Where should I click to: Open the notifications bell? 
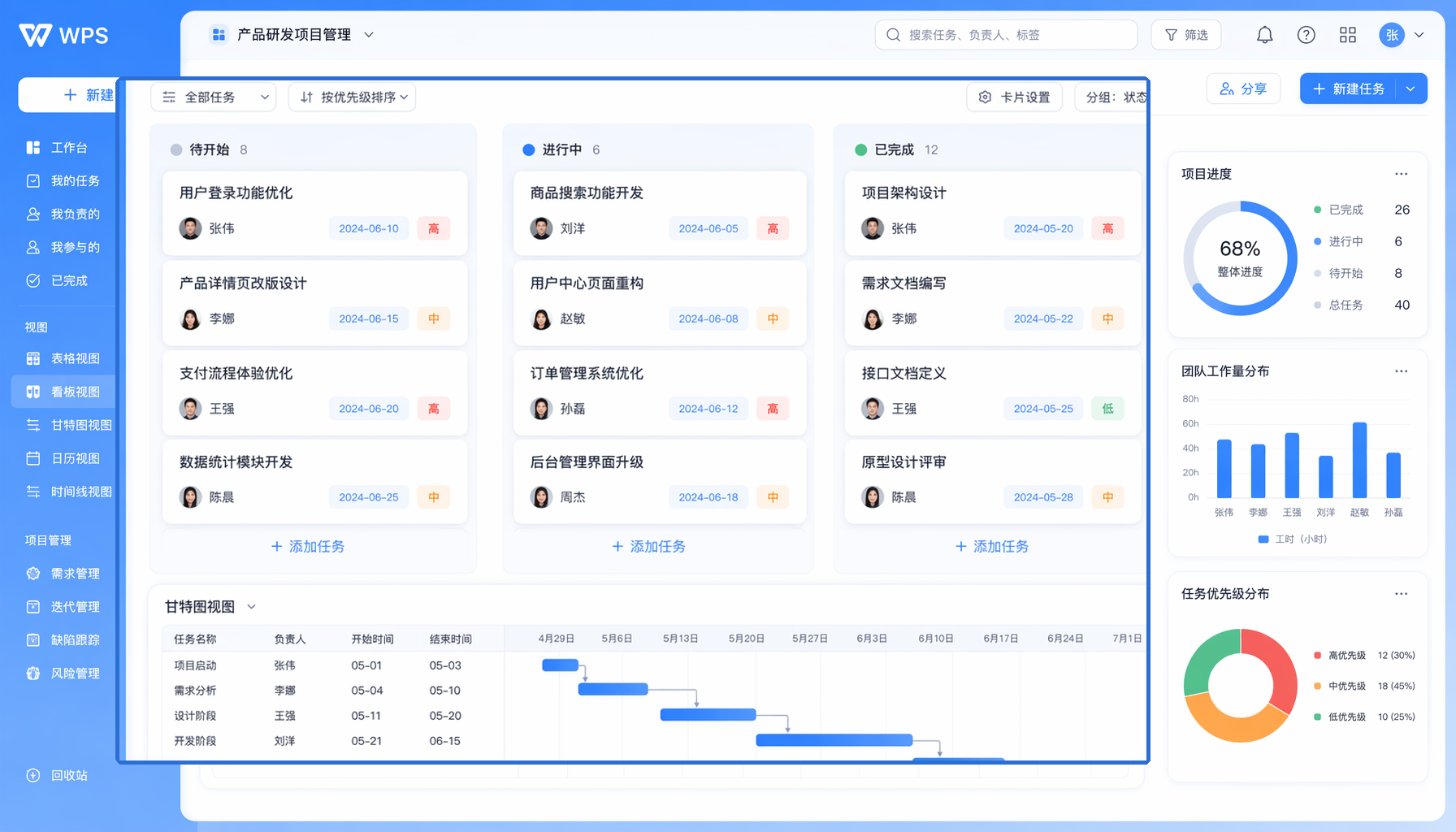point(1264,35)
